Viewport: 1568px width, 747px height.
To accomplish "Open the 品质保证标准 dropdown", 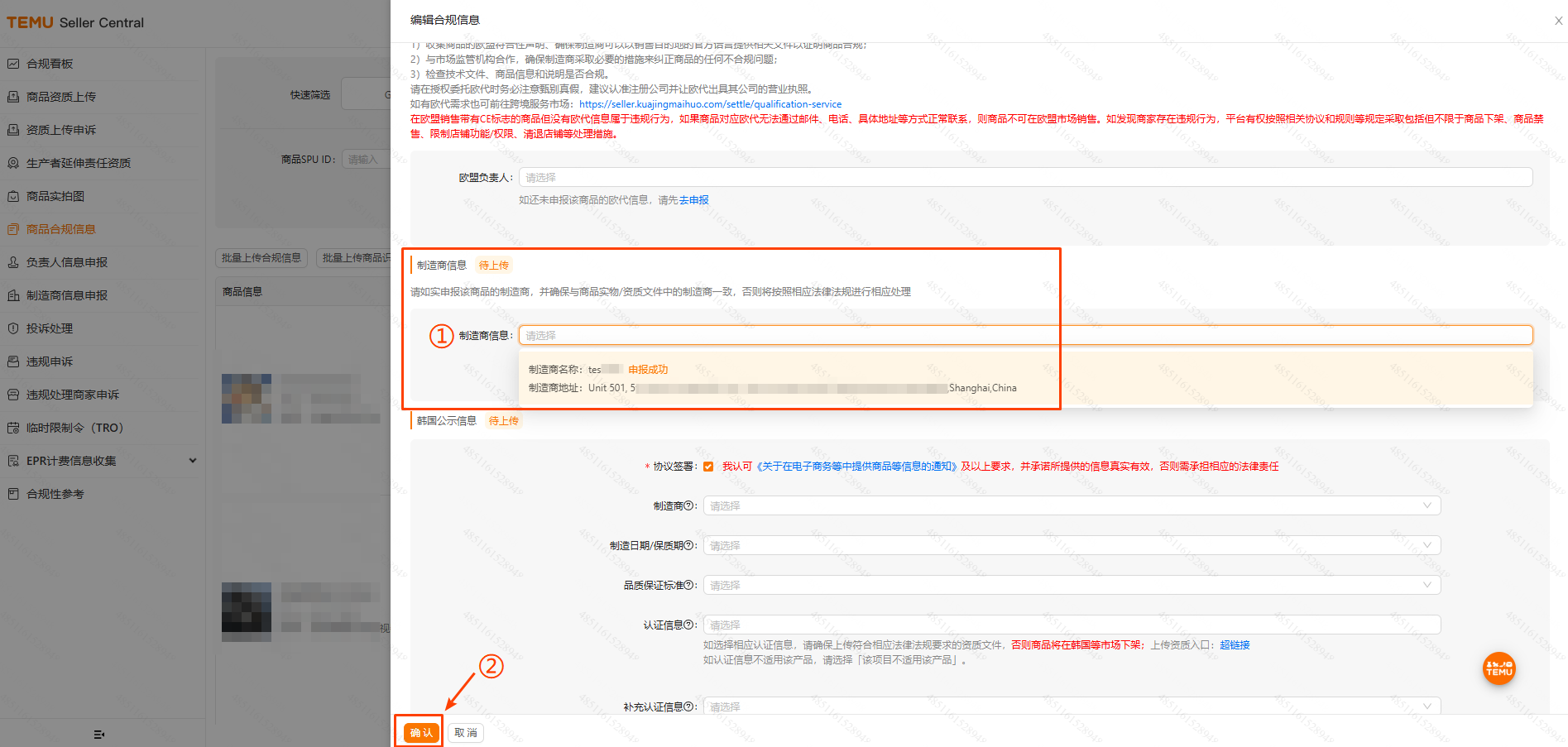I will pos(1072,585).
